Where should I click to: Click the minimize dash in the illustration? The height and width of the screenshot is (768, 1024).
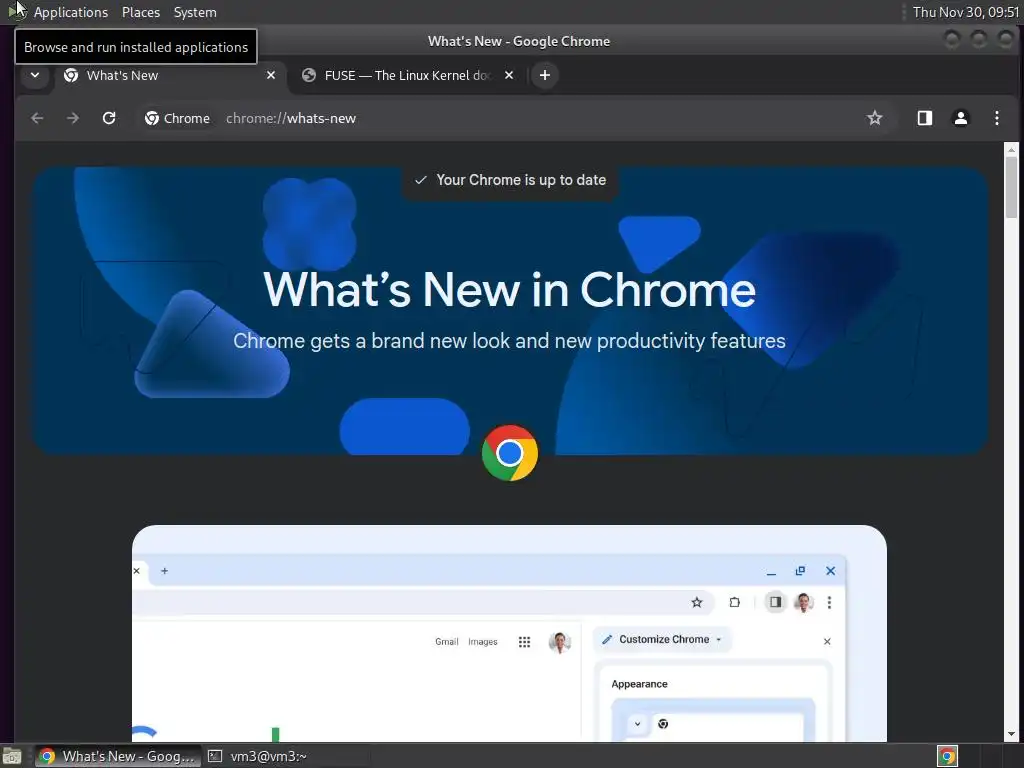771,573
